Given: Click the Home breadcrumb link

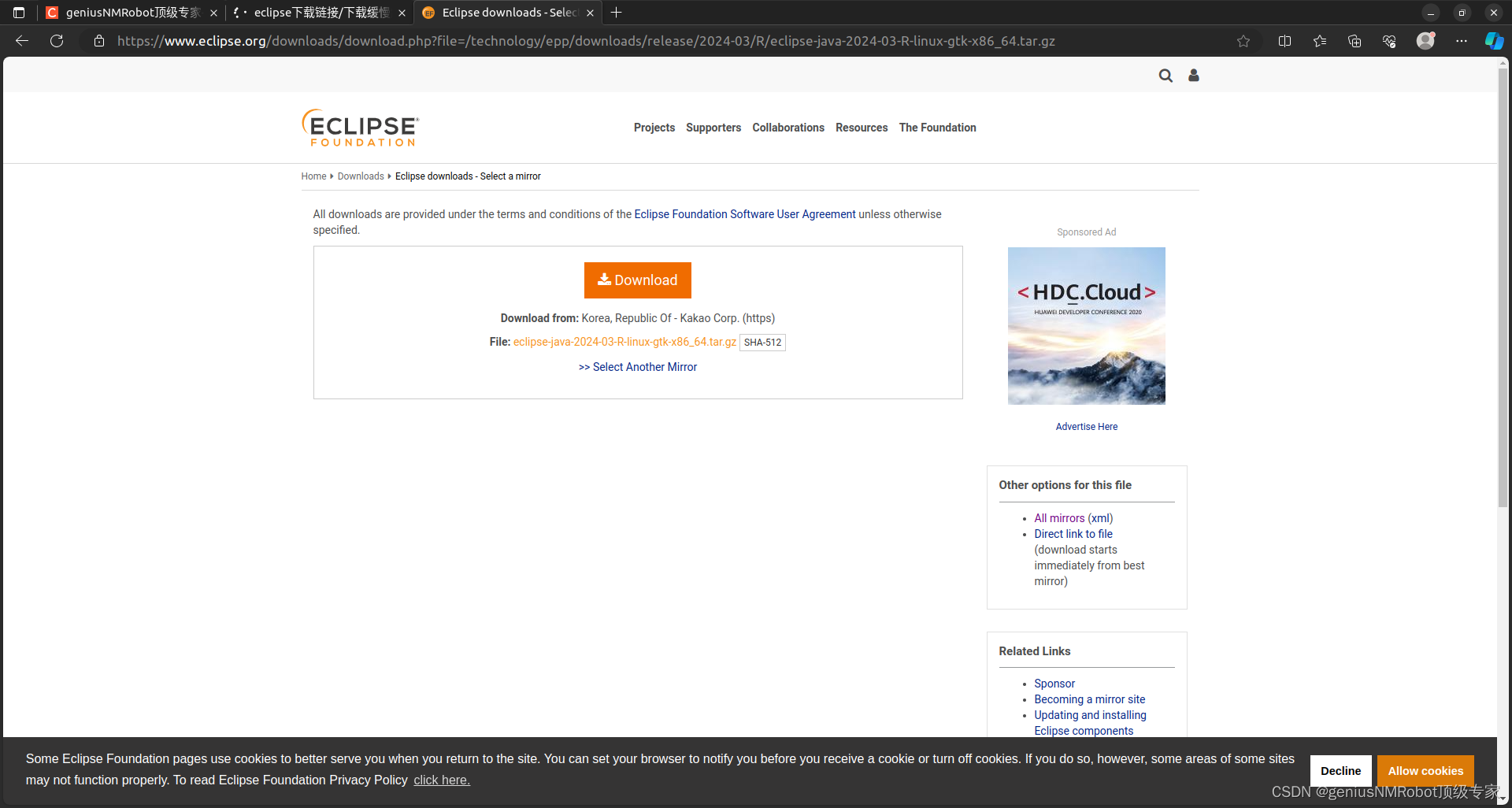Looking at the screenshot, I should coord(313,176).
